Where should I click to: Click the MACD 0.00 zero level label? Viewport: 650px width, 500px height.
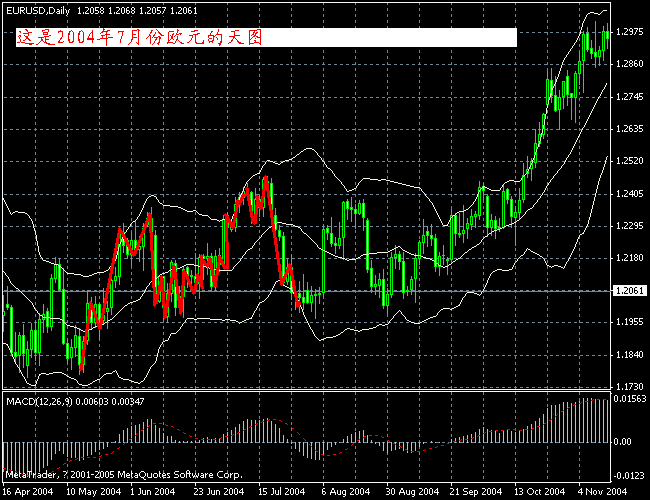coord(622,441)
